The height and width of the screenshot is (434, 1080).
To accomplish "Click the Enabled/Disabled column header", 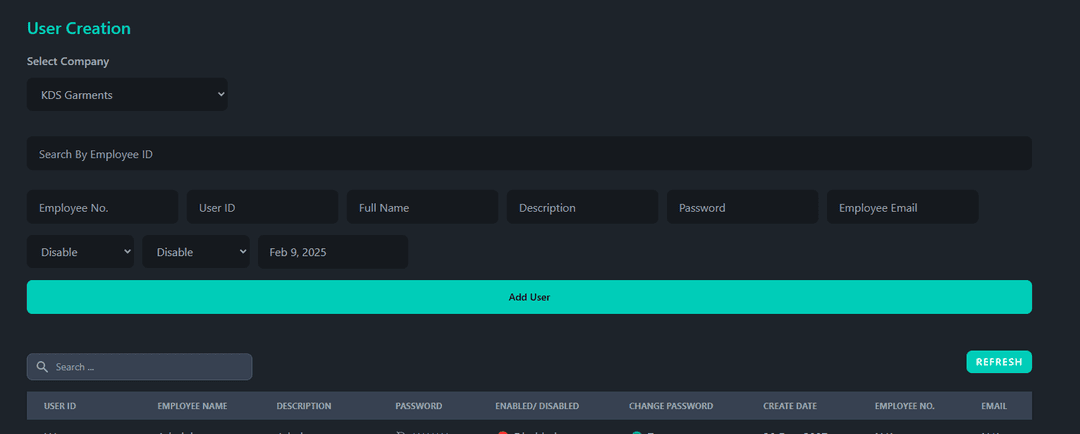I will coord(537,406).
